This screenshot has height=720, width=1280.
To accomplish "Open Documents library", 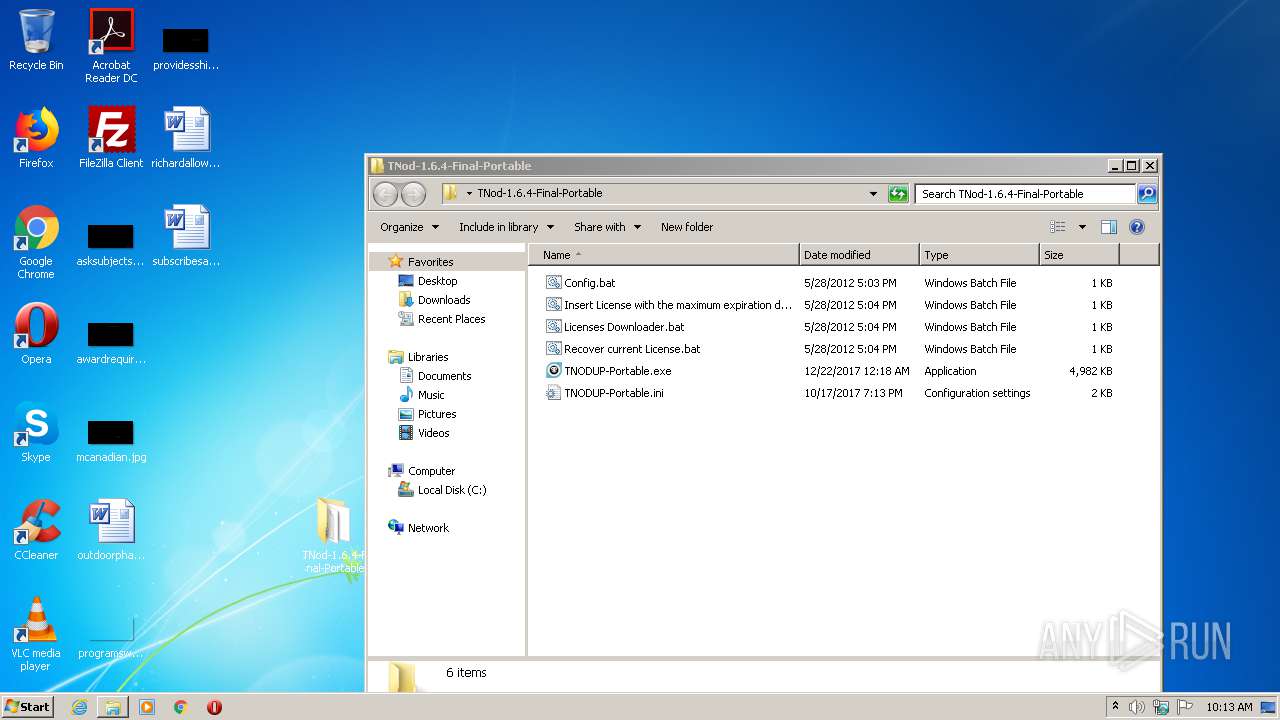I will [444, 376].
